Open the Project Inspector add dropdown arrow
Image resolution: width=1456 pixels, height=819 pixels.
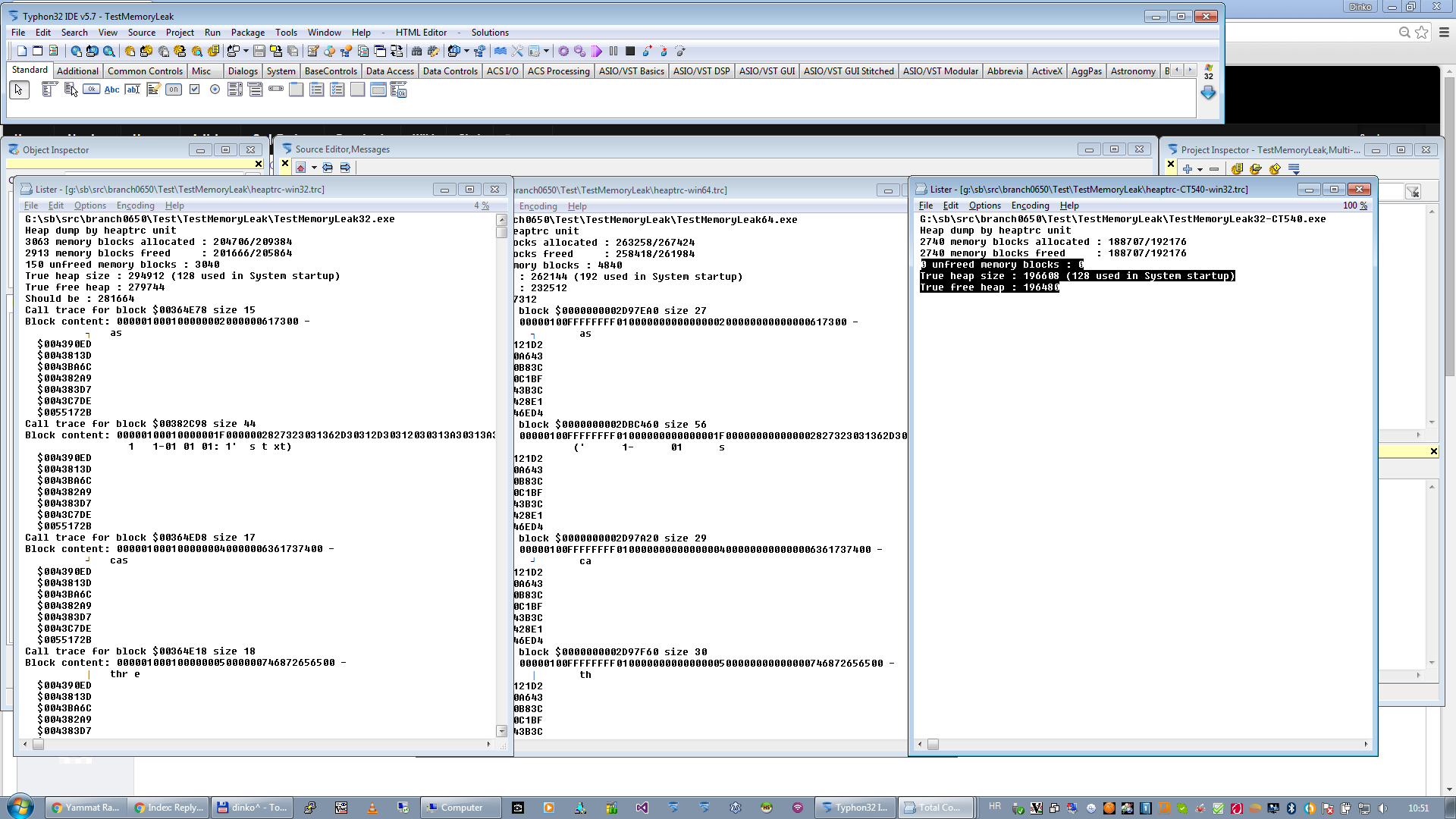pos(1200,169)
